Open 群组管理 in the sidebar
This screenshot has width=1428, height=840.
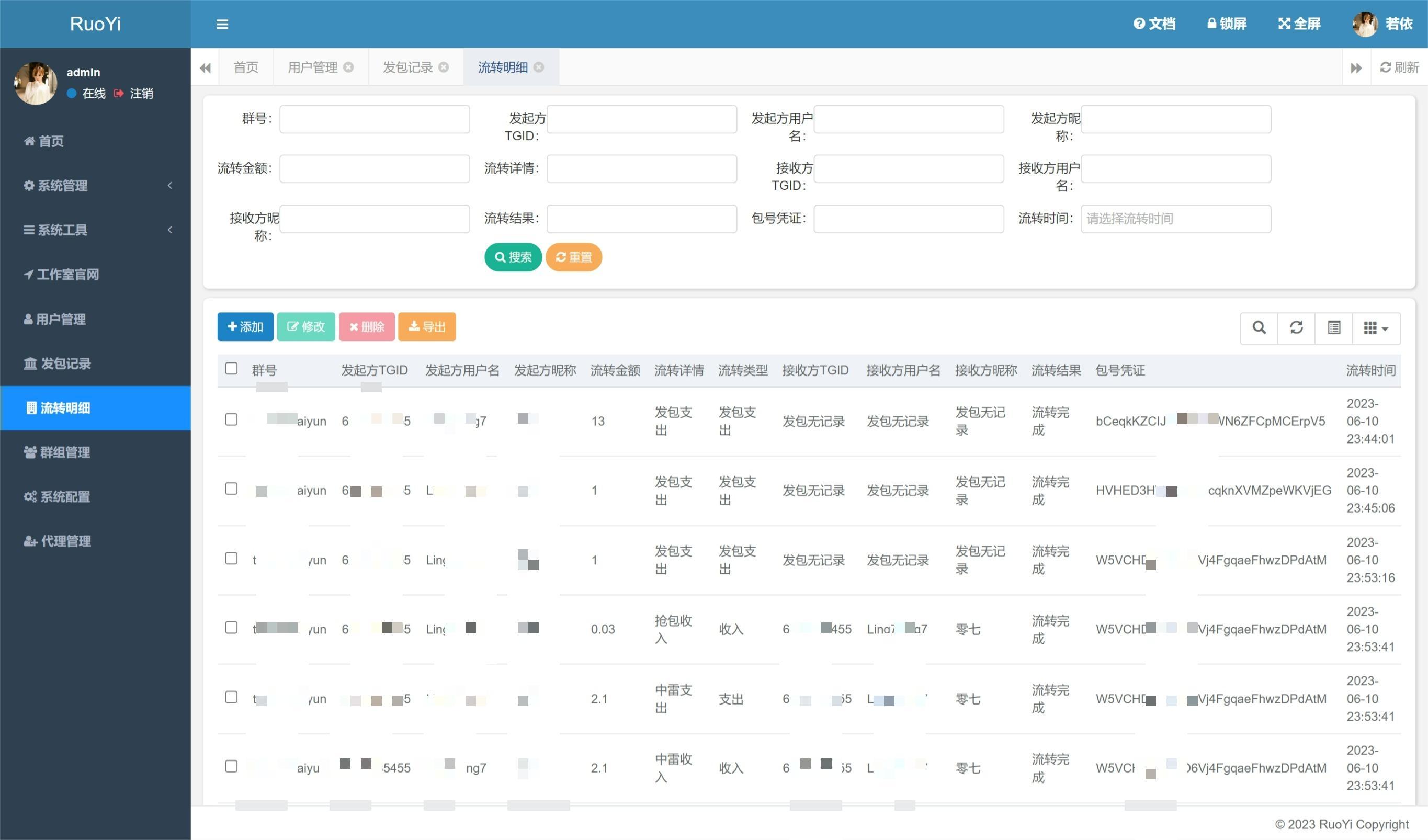65,452
